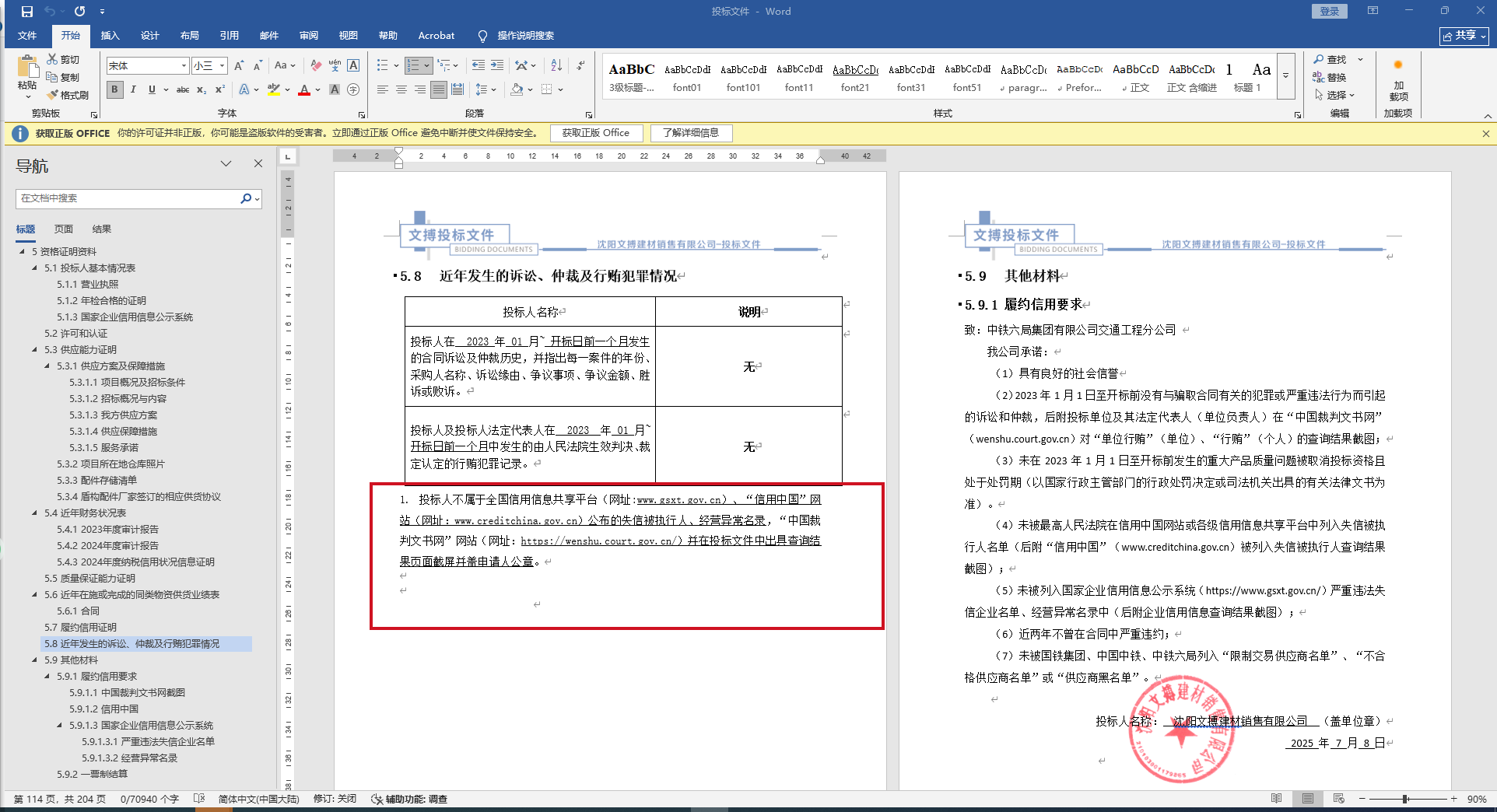Open line spacing dropdown

(486, 89)
